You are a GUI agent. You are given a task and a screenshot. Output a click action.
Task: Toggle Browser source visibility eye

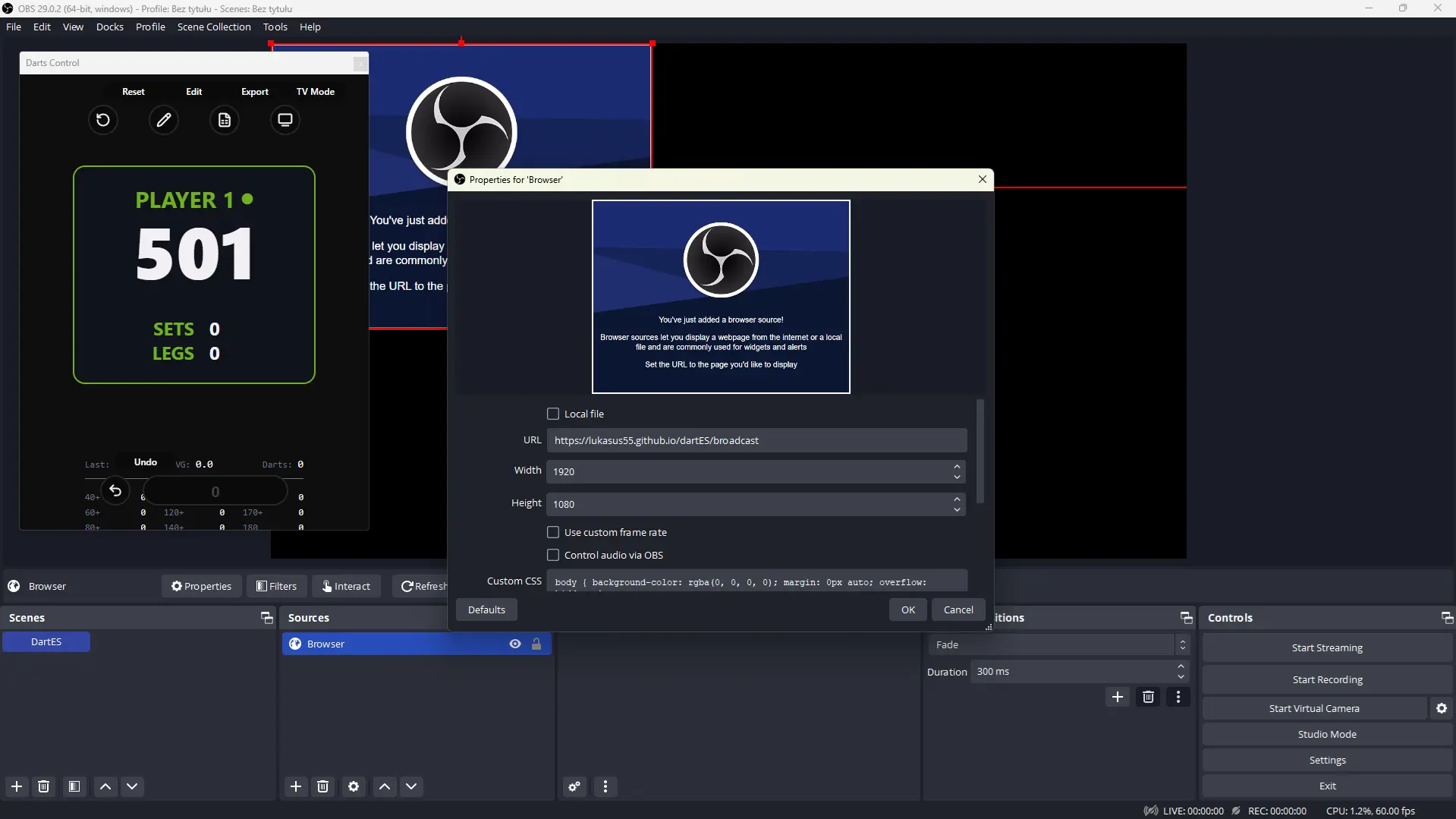tap(515, 644)
